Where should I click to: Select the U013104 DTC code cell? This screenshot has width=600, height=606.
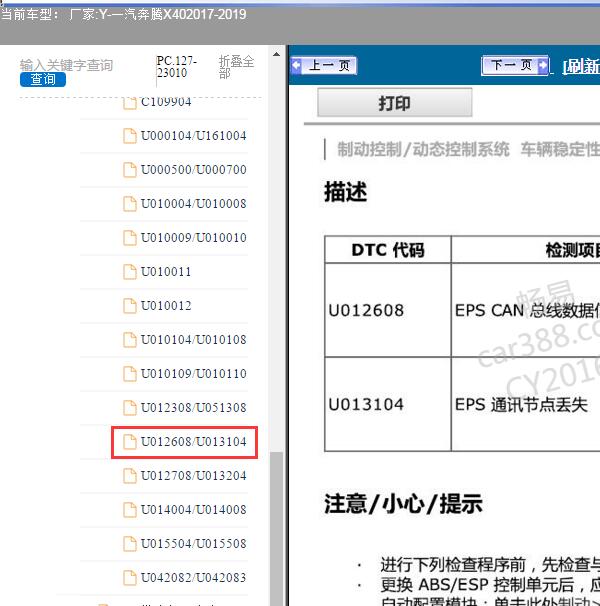(x=388, y=404)
